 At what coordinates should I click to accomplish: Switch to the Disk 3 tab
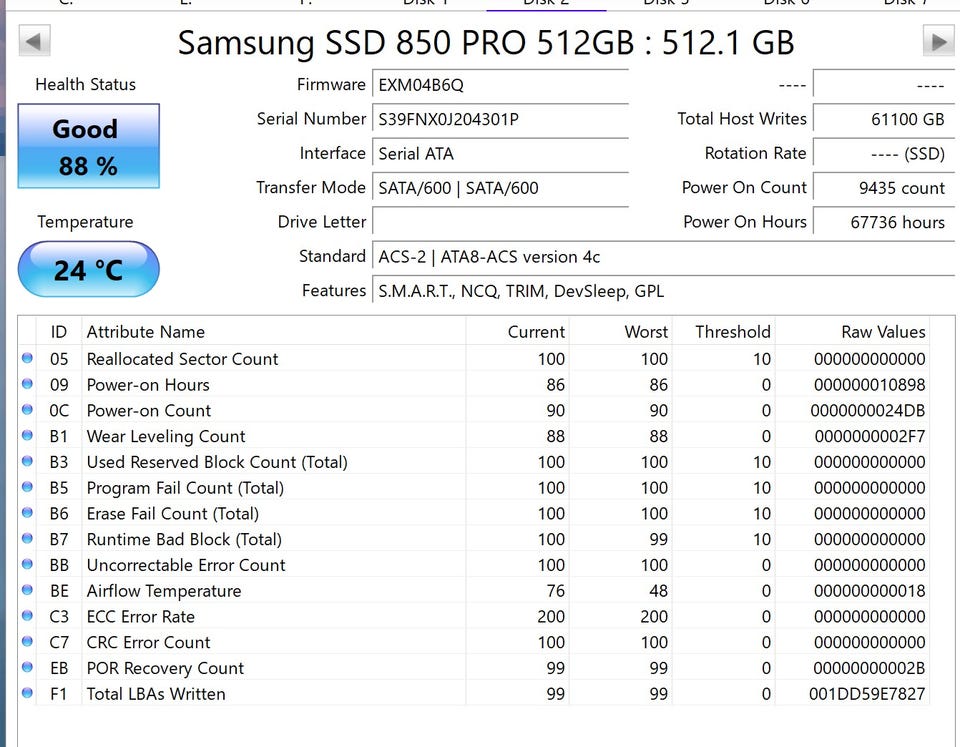pyautogui.click(x=666, y=3)
